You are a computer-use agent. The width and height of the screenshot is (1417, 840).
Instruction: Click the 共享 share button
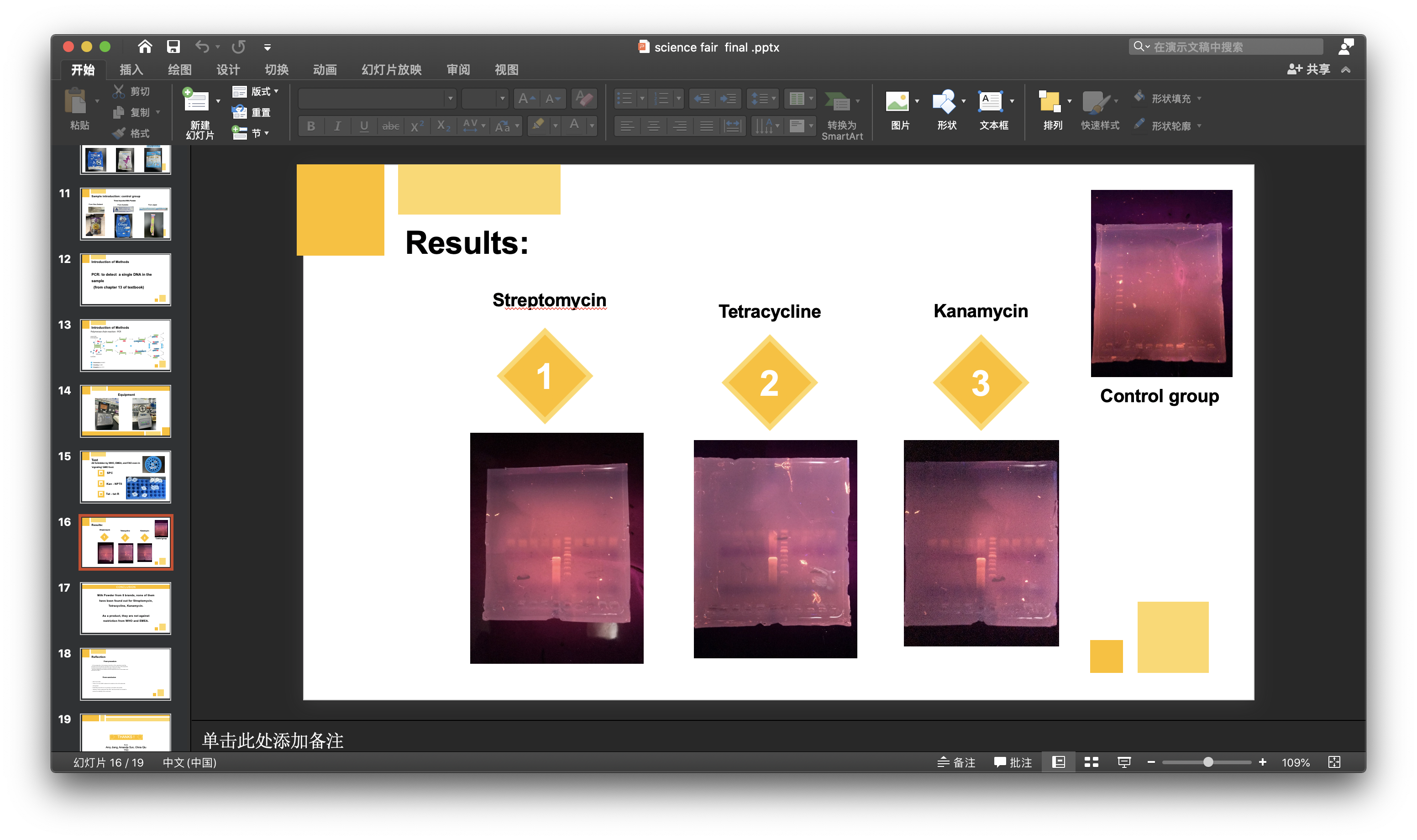pyautogui.click(x=1308, y=69)
